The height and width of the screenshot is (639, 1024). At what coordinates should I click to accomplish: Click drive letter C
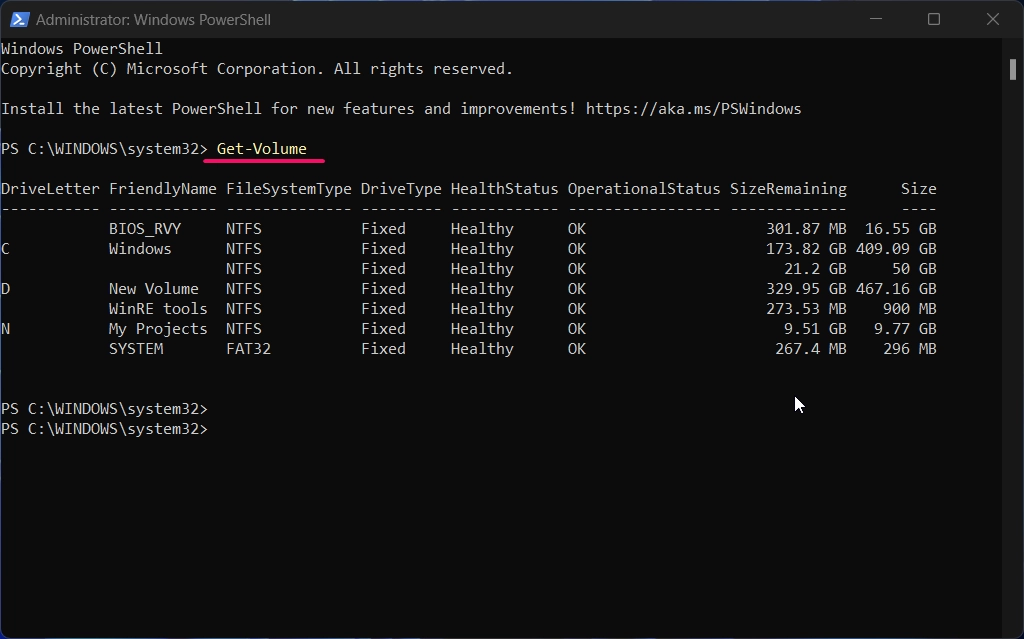click(5, 249)
